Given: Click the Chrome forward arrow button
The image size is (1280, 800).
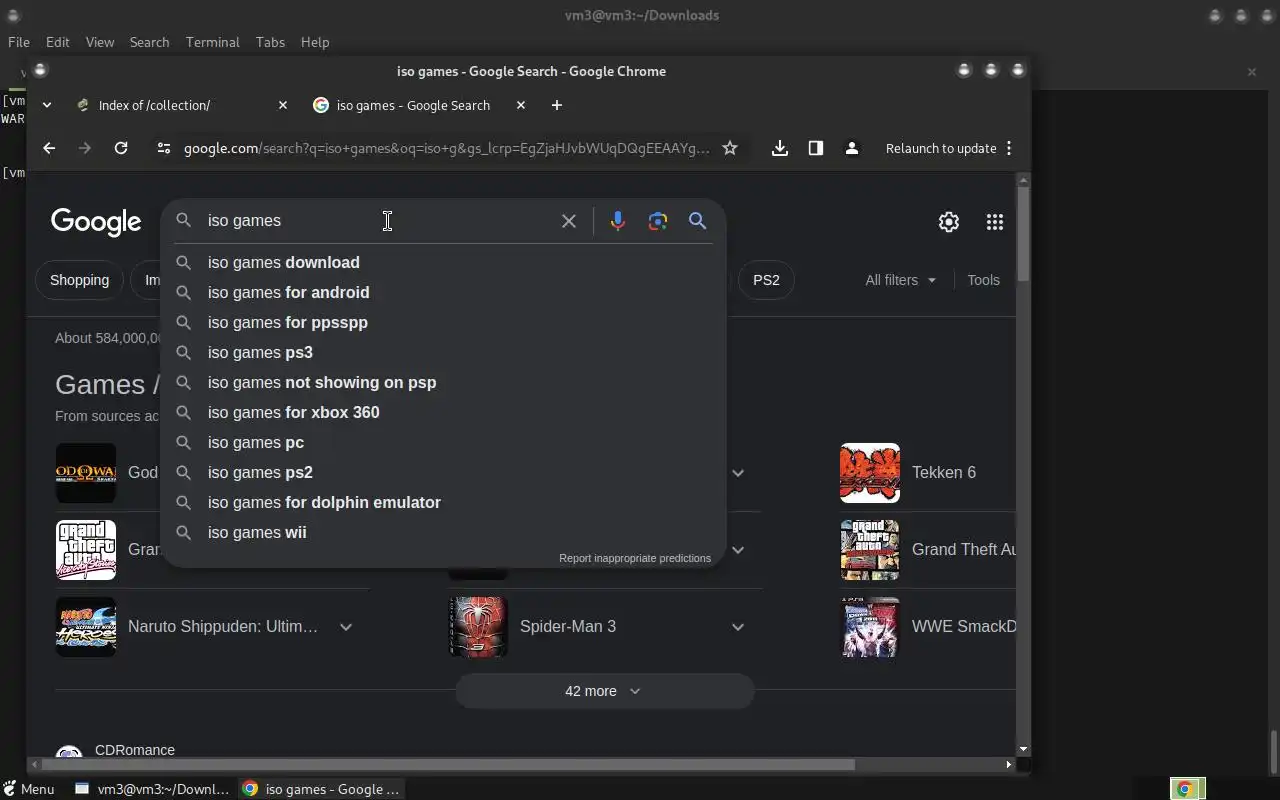Looking at the screenshot, I should pos(85,148).
